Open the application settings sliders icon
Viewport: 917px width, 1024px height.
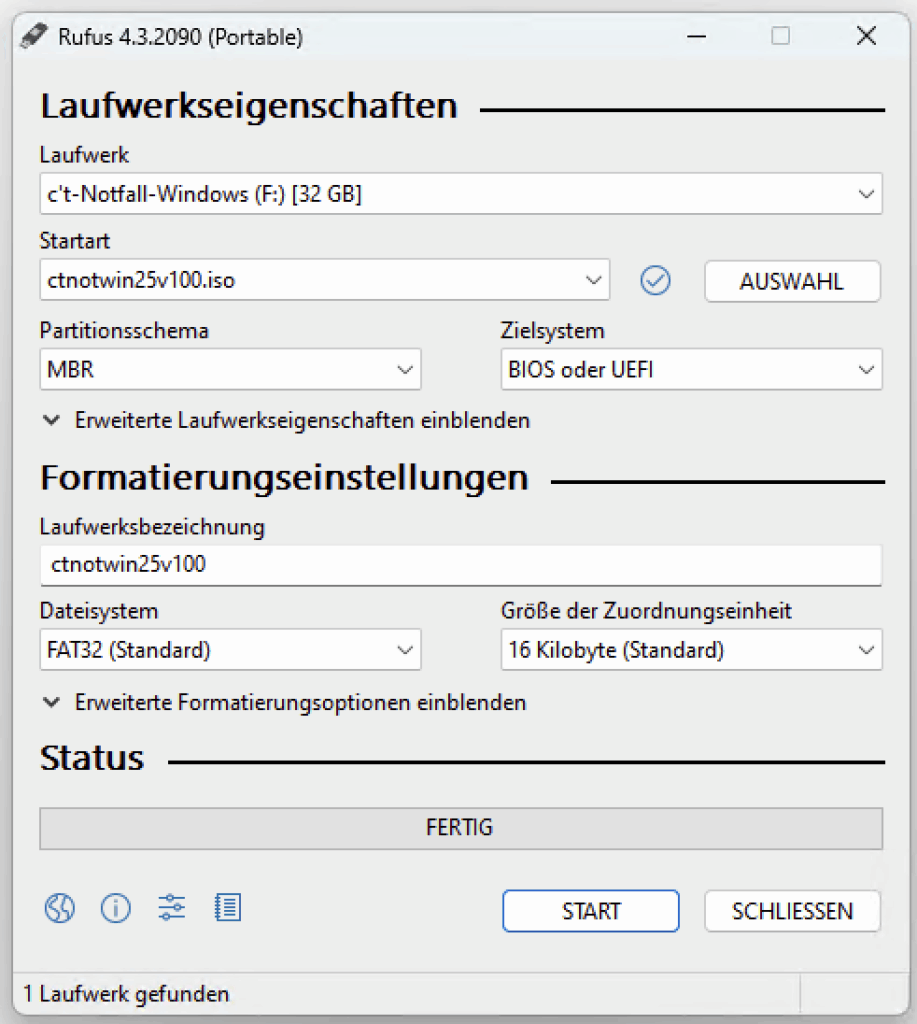coord(172,907)
